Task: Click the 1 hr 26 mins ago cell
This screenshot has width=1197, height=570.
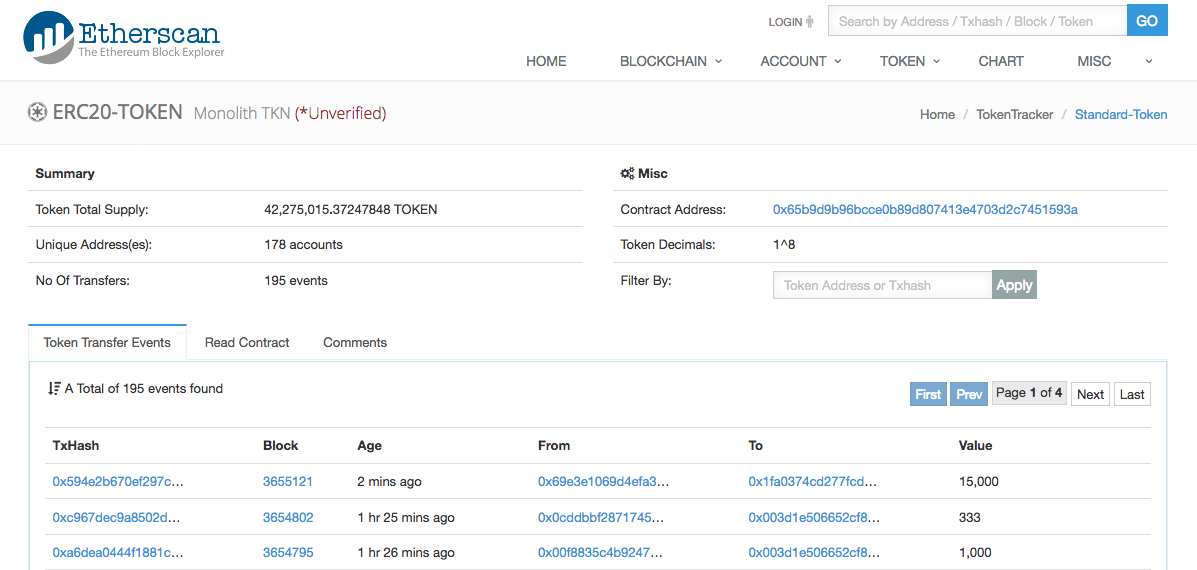Action: (406, 552)
